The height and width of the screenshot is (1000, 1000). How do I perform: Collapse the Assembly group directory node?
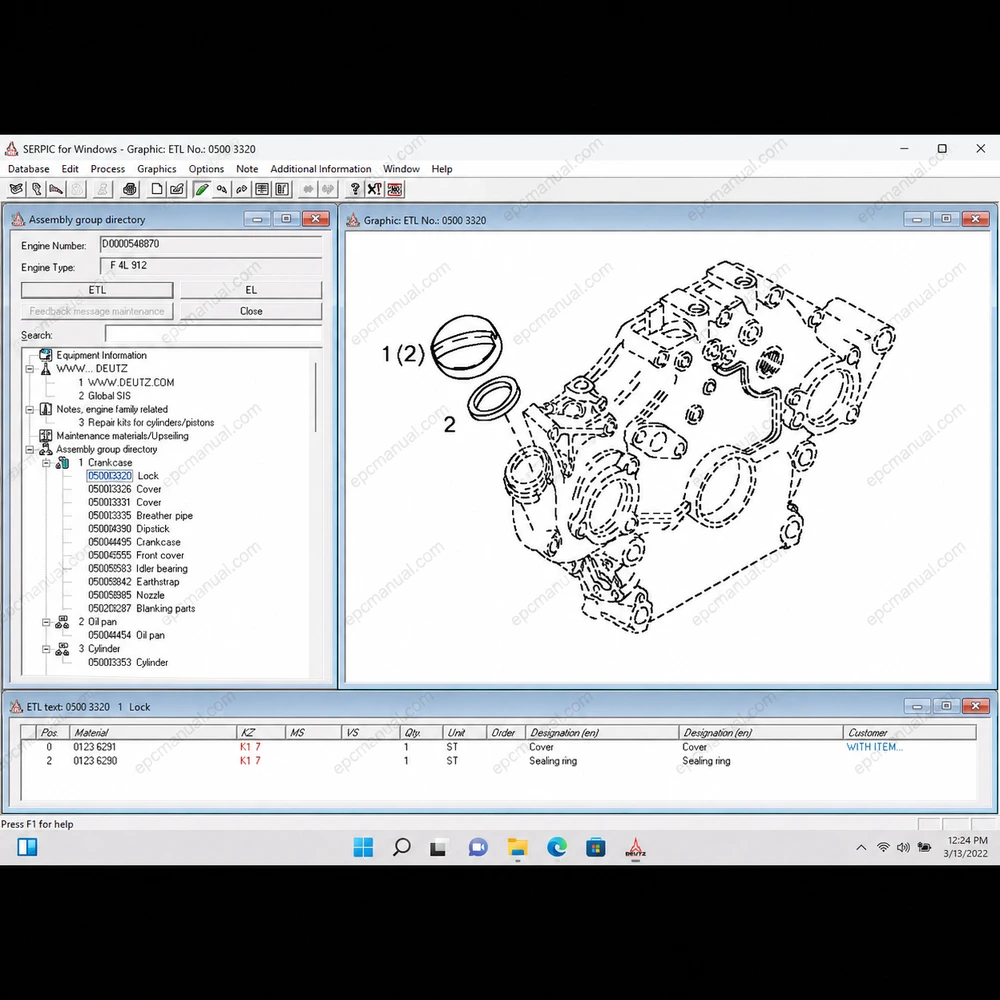tap(29, 449)
